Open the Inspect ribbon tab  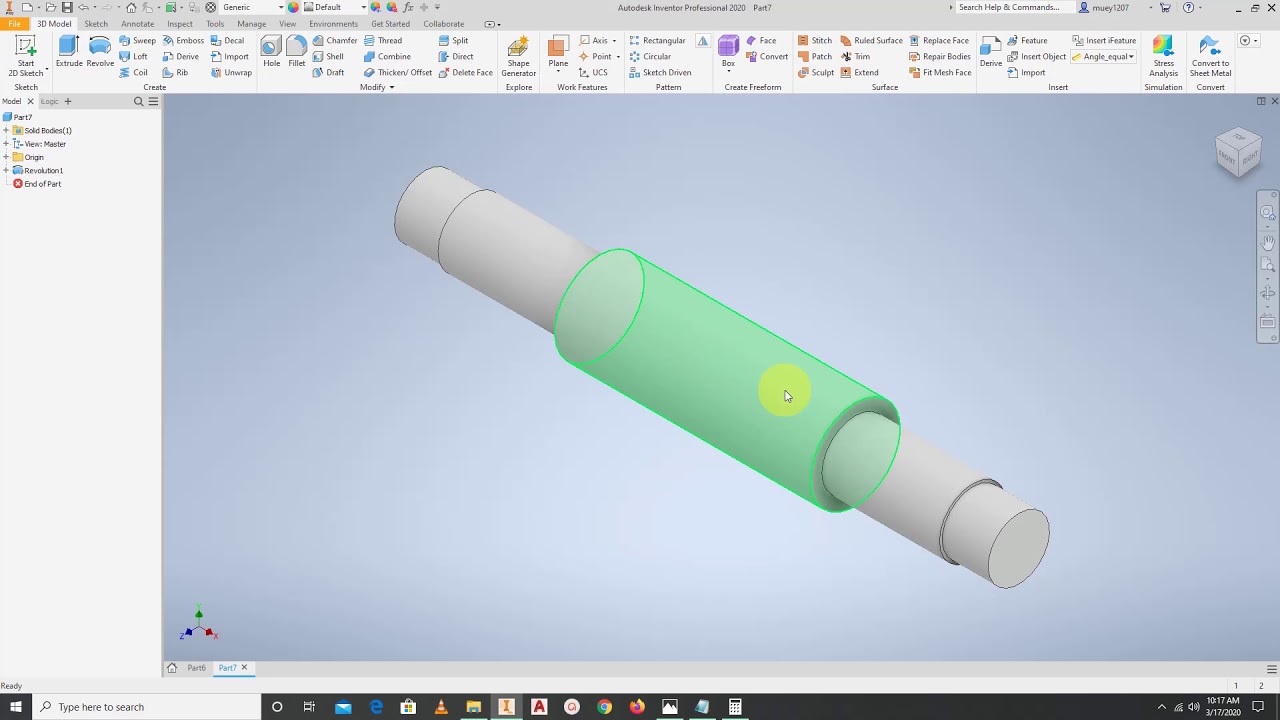coord(180,24)
